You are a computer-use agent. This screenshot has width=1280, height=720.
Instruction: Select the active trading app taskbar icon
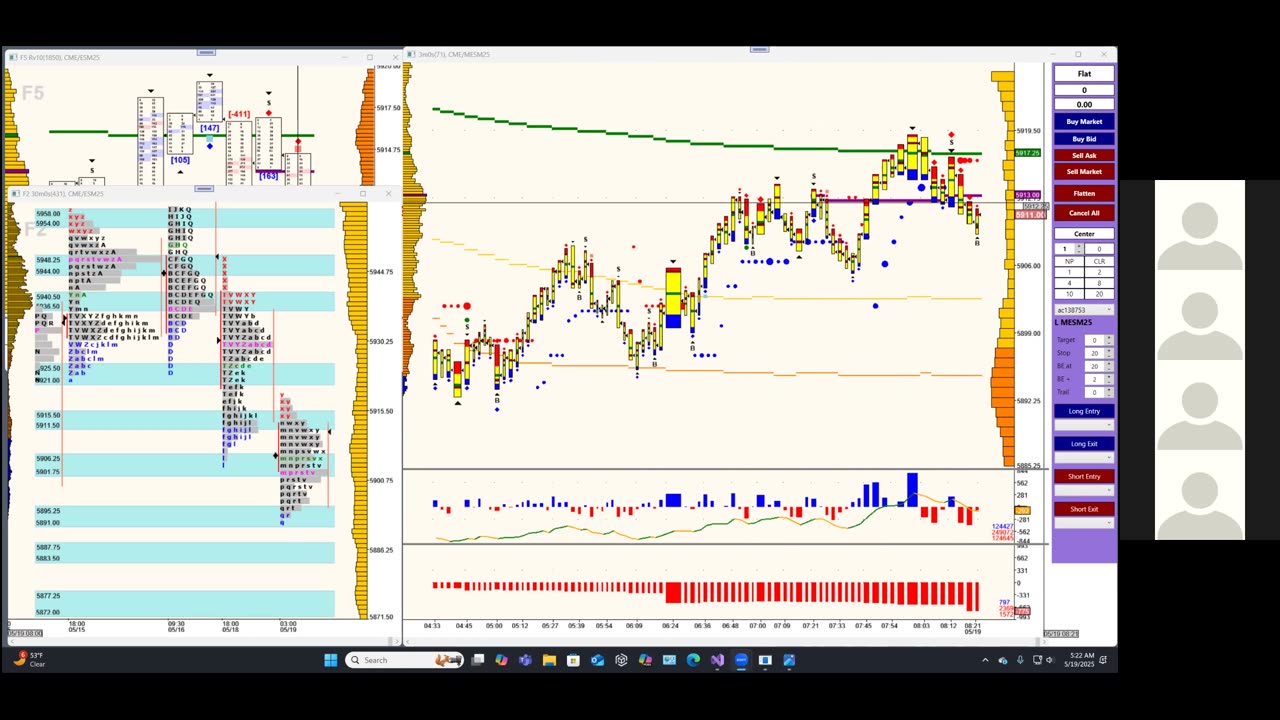[x=741, y=660]
